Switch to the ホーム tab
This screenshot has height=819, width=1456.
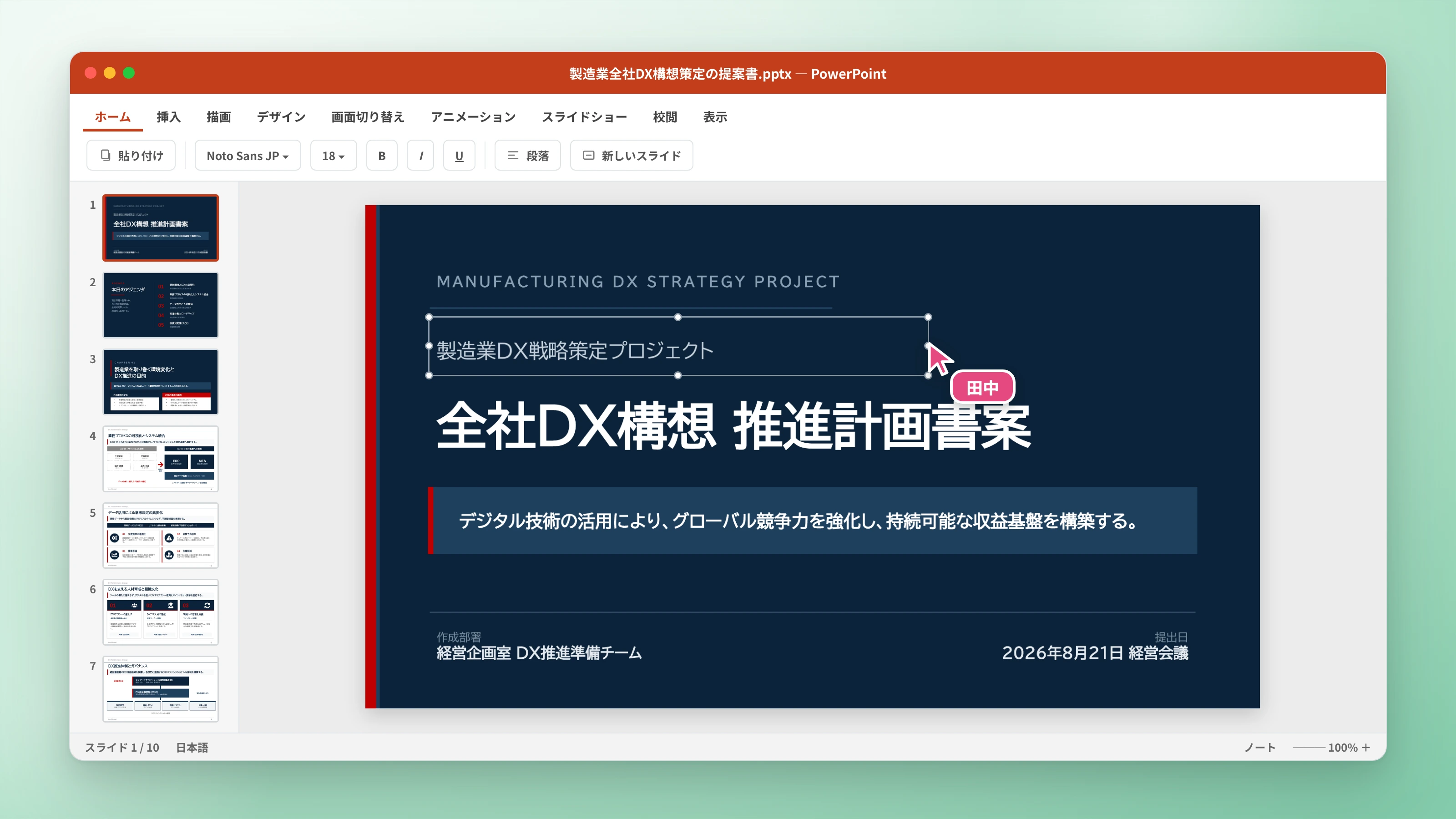pyautogui.click(x=112, y=117)
